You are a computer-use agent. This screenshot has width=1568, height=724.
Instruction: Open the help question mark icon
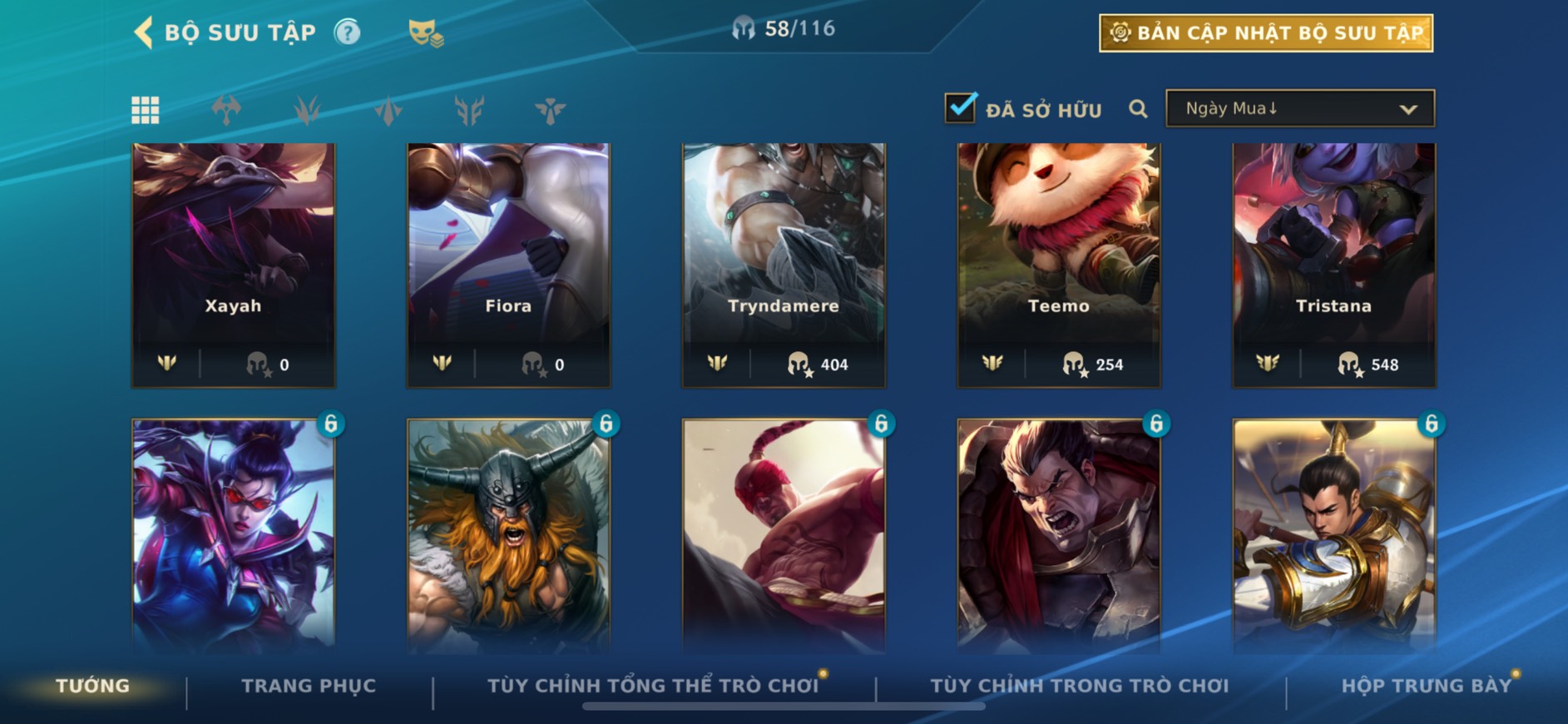pyautogui.click(x=347, y=32)
